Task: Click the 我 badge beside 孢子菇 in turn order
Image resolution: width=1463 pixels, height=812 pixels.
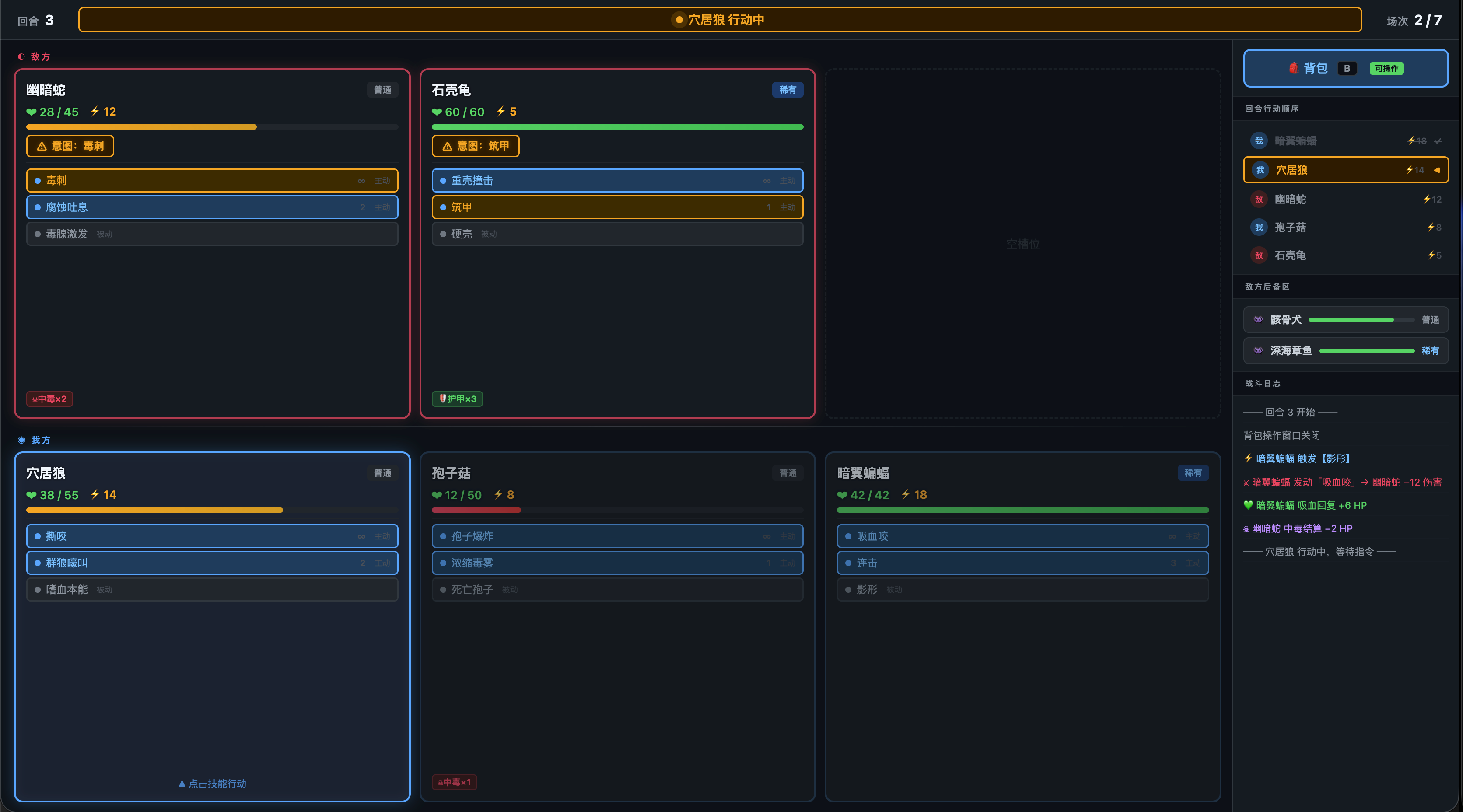Action: [x=1259, y=227]
